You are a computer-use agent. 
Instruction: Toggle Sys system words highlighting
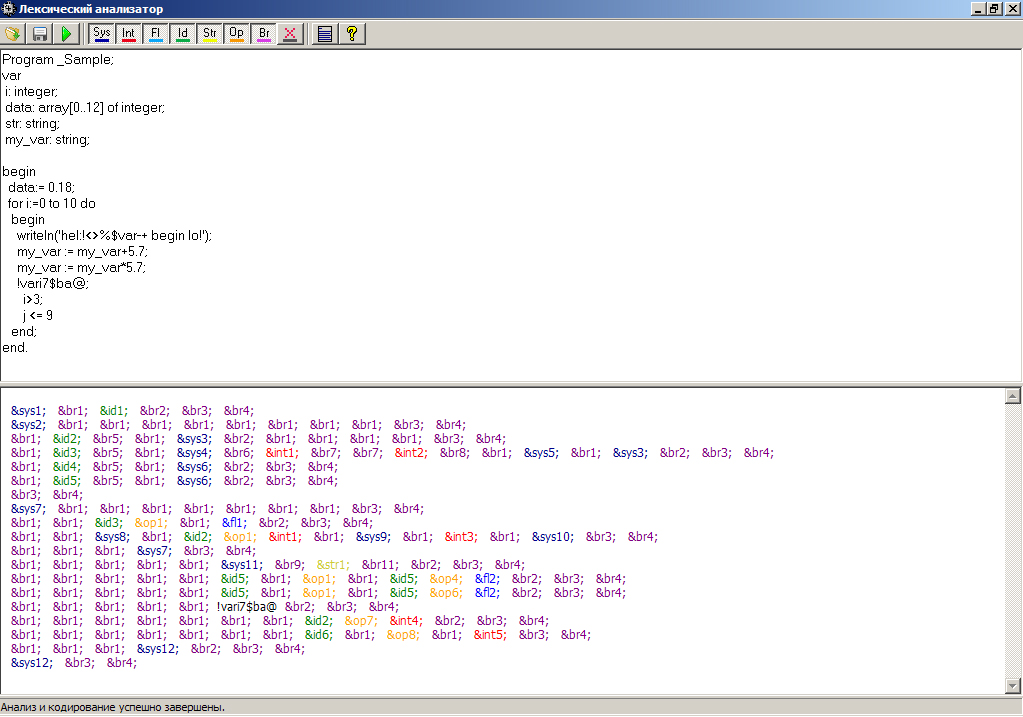(x=101, y=34)
